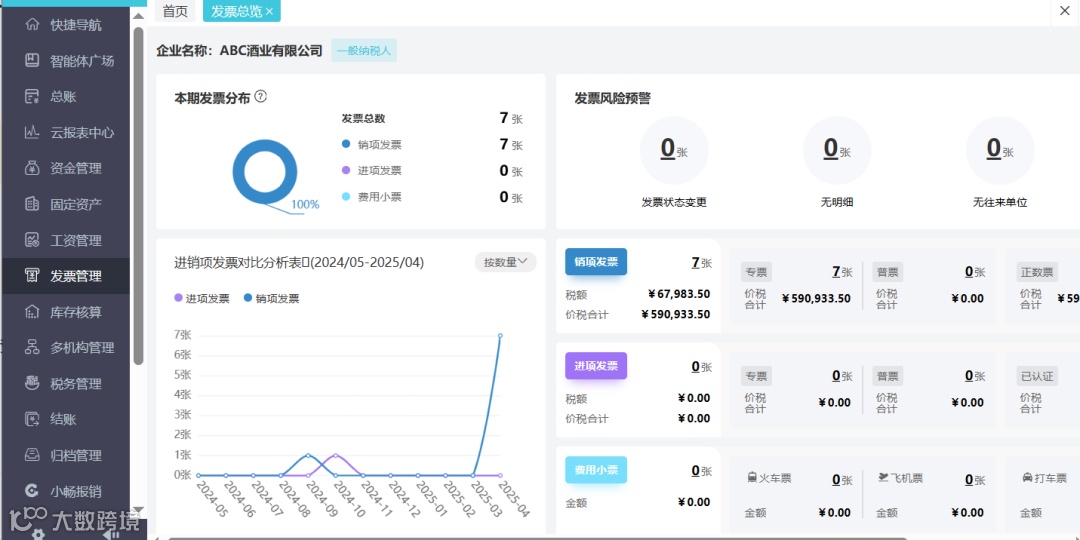This screenshot has height=540, width=1080.
Task: Click the 专票 tag in 销项发票 row
Action: [756, 272]
